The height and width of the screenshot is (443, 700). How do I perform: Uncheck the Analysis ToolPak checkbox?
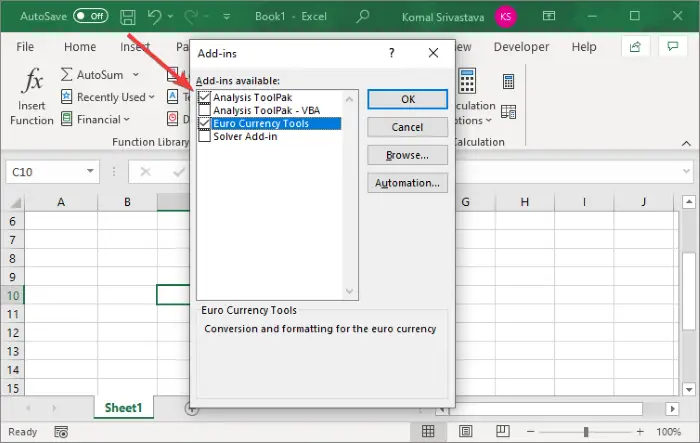(204, 97)
